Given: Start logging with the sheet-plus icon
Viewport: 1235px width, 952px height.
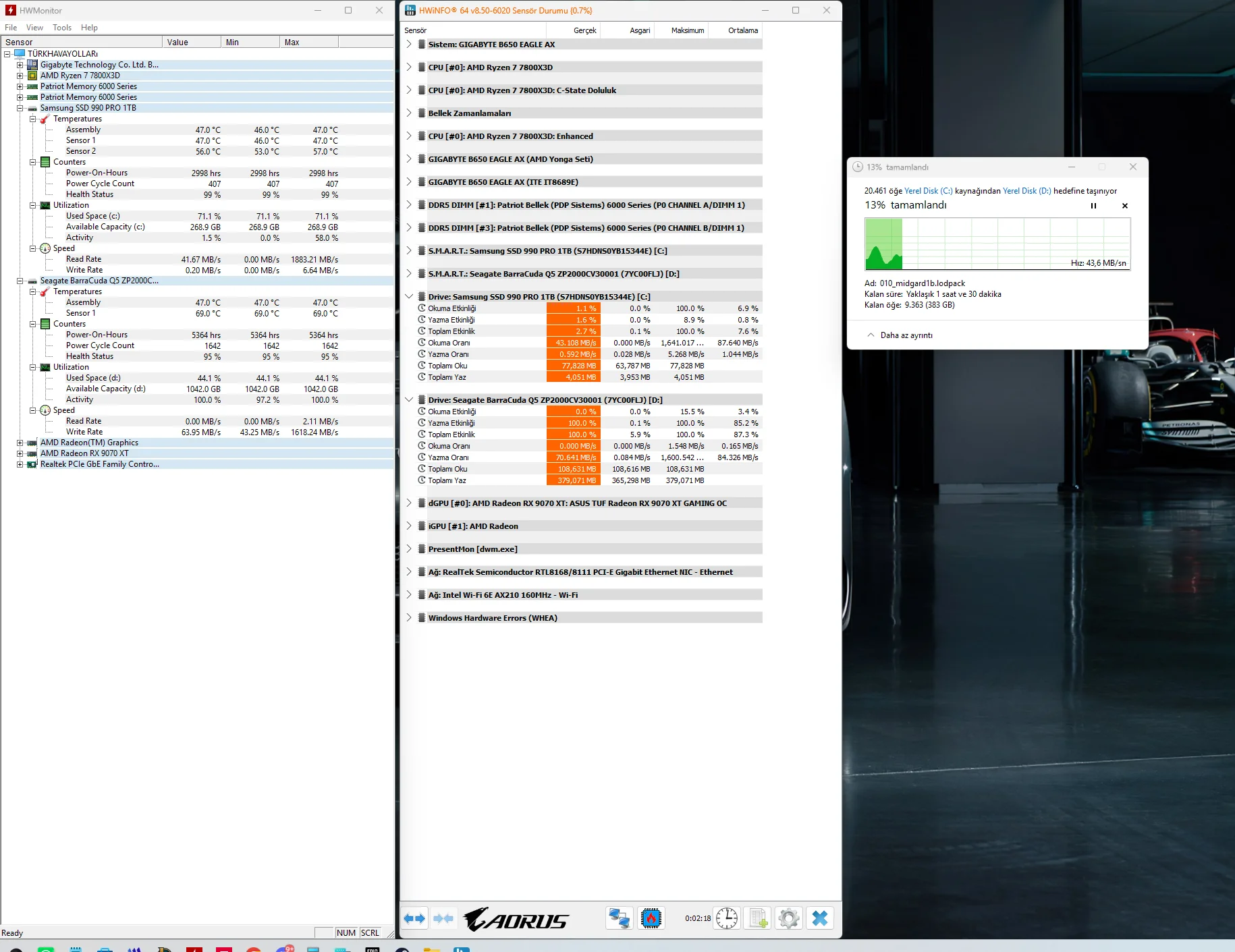Looking at the screenshot, I should pos(758,918).
